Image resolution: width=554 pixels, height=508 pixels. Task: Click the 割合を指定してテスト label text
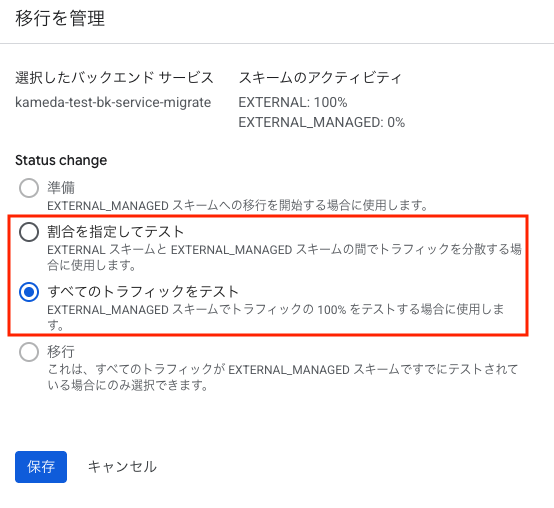point(116,232)
